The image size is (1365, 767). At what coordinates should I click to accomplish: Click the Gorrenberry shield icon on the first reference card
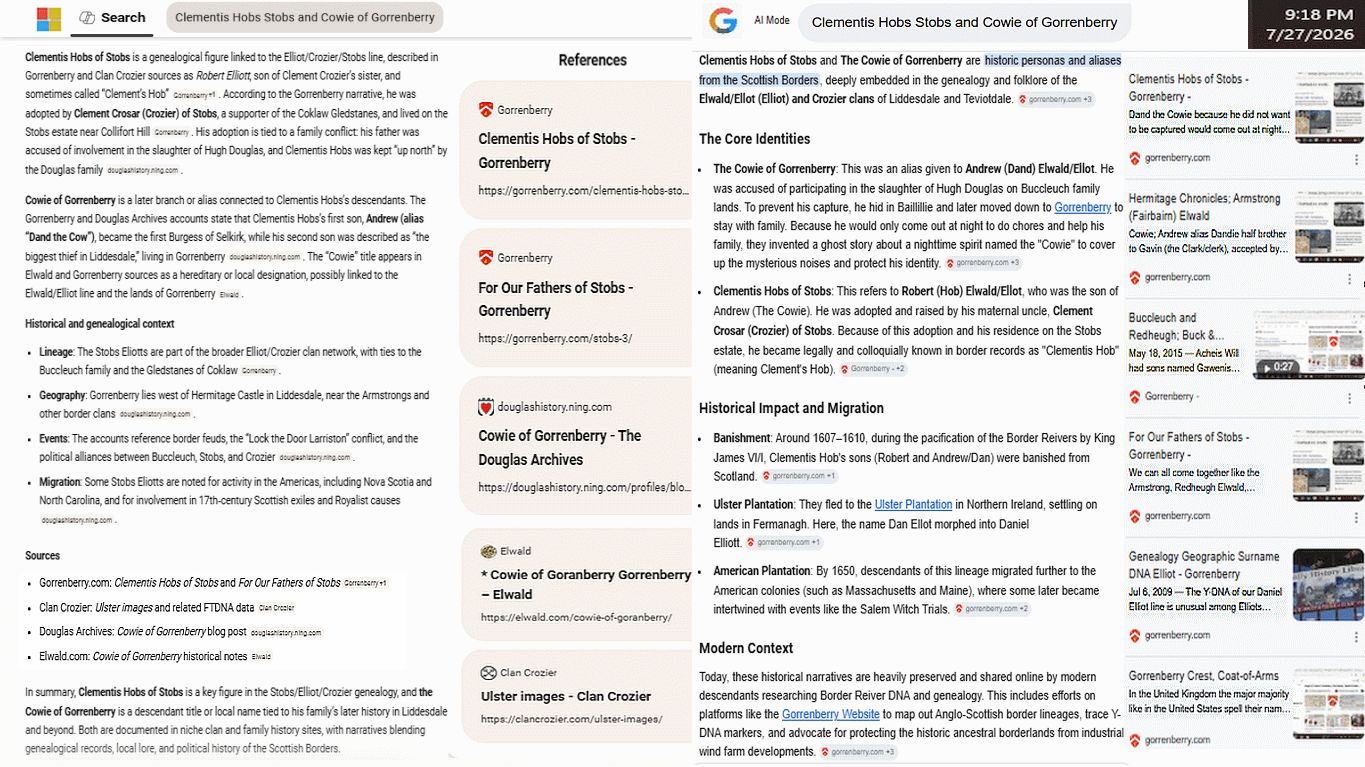click(486, 110)
